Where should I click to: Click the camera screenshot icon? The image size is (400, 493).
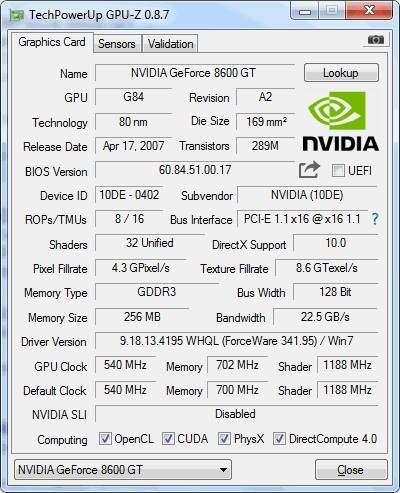(x=376, y=40)
